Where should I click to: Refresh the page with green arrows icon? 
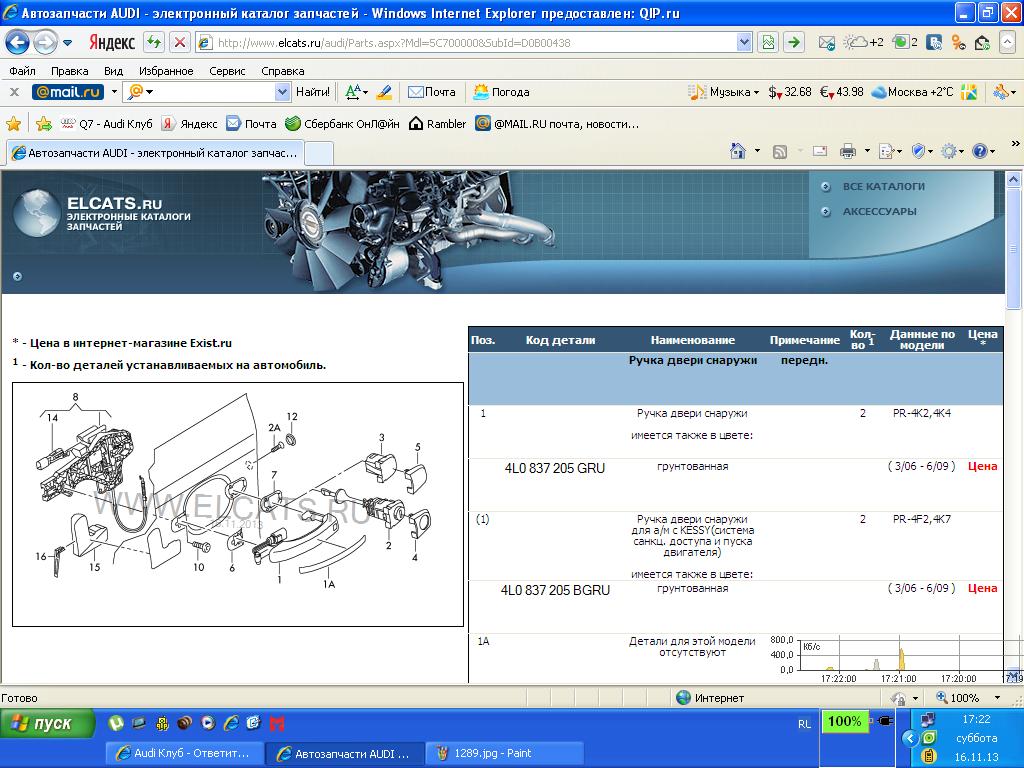154,43
